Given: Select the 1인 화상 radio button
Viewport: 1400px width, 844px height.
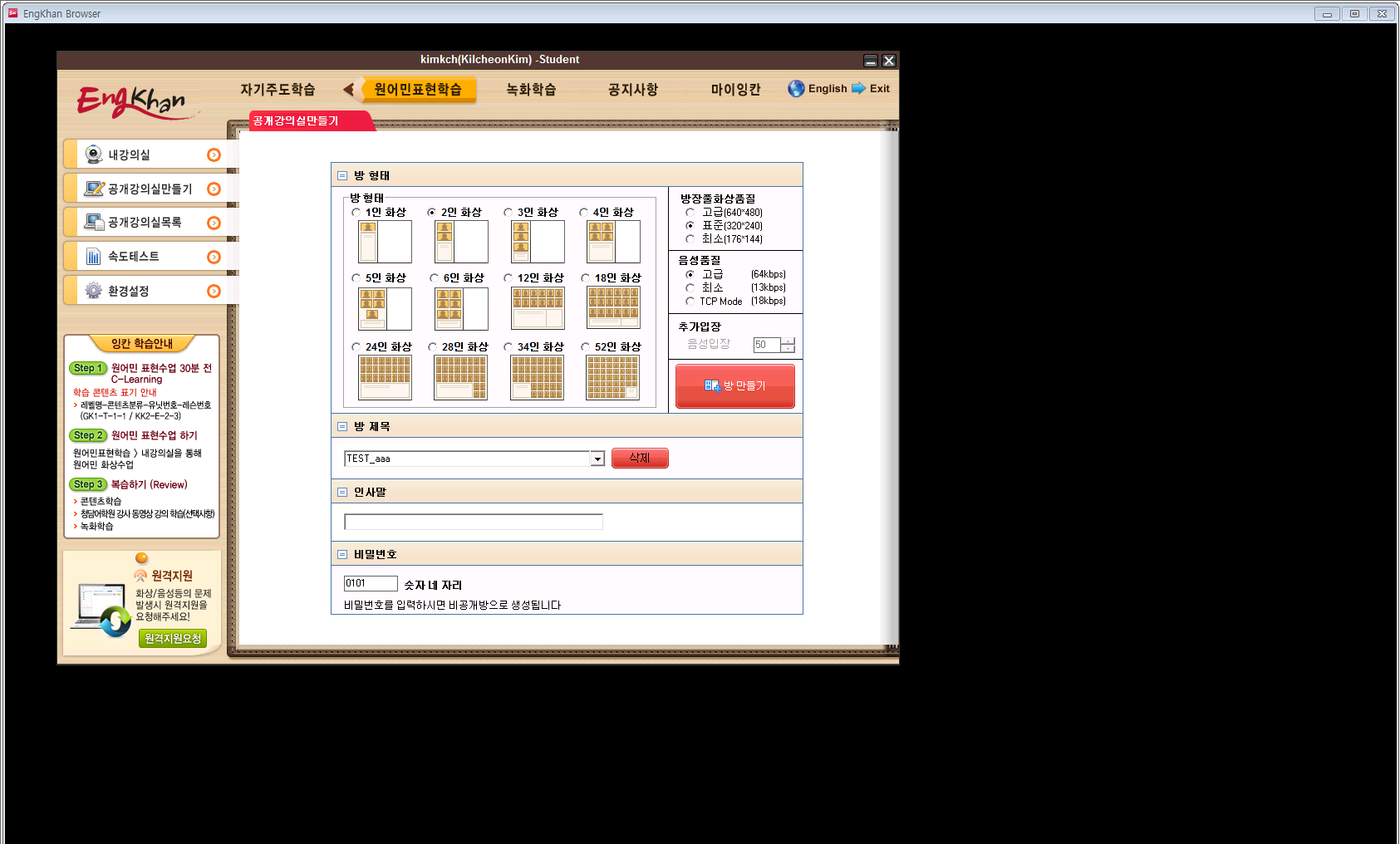Looking at the screenshot, I should coord(356,212).
